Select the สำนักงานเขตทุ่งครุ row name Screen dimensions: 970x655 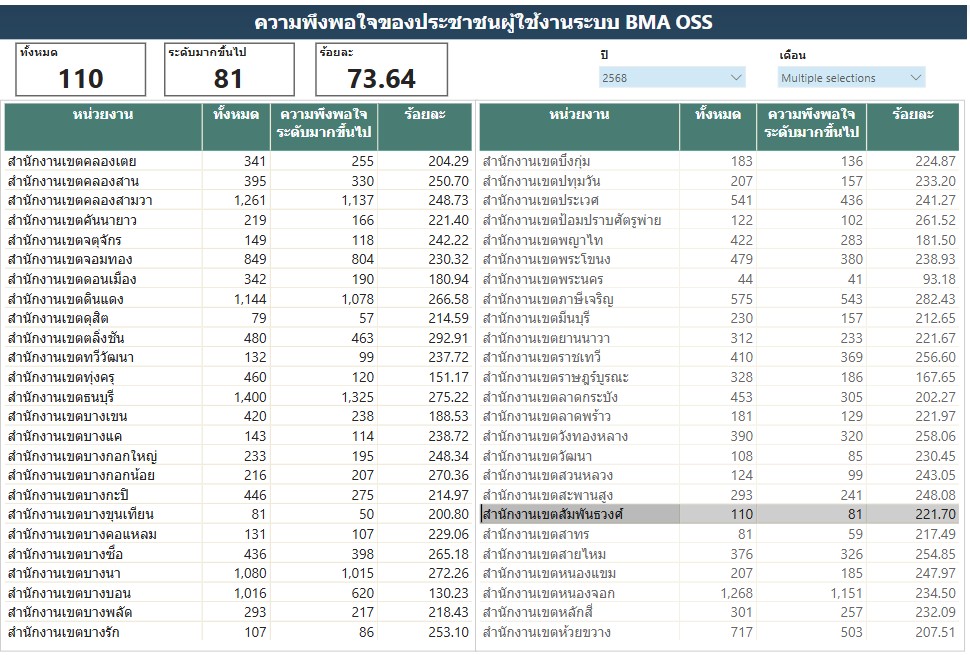pos(61,377)
